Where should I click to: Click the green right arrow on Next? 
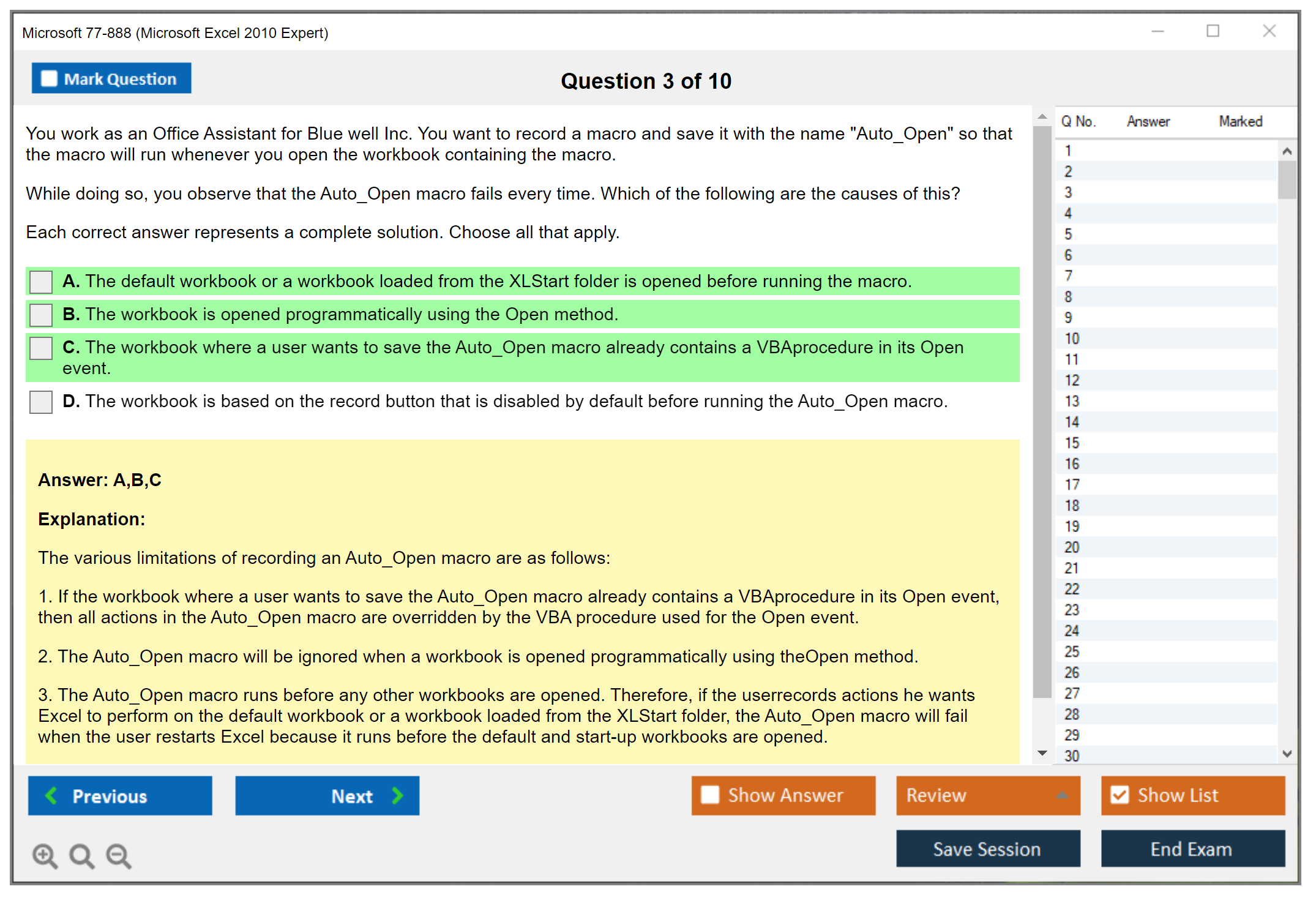pyautogui.click(x=397, y=795)
